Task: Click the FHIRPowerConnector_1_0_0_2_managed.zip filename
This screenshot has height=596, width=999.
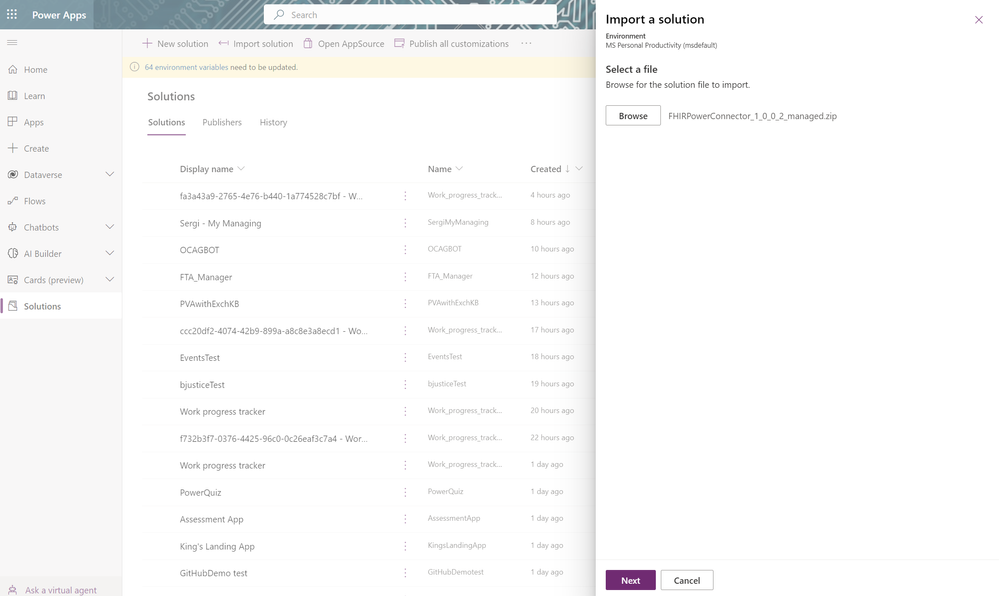Action: [x=752, y=116]
